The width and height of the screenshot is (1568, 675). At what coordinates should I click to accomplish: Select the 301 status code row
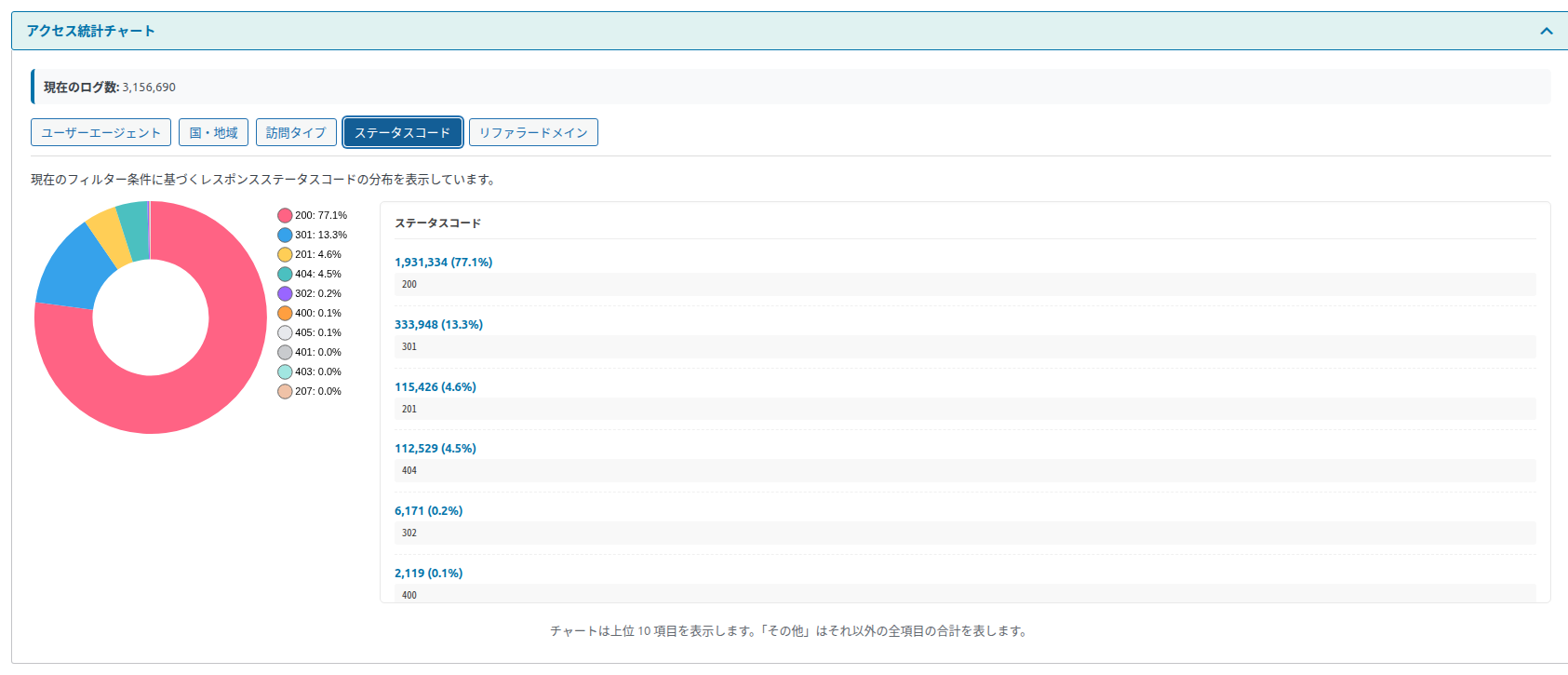pyautogui.click(x=965, y=346)
